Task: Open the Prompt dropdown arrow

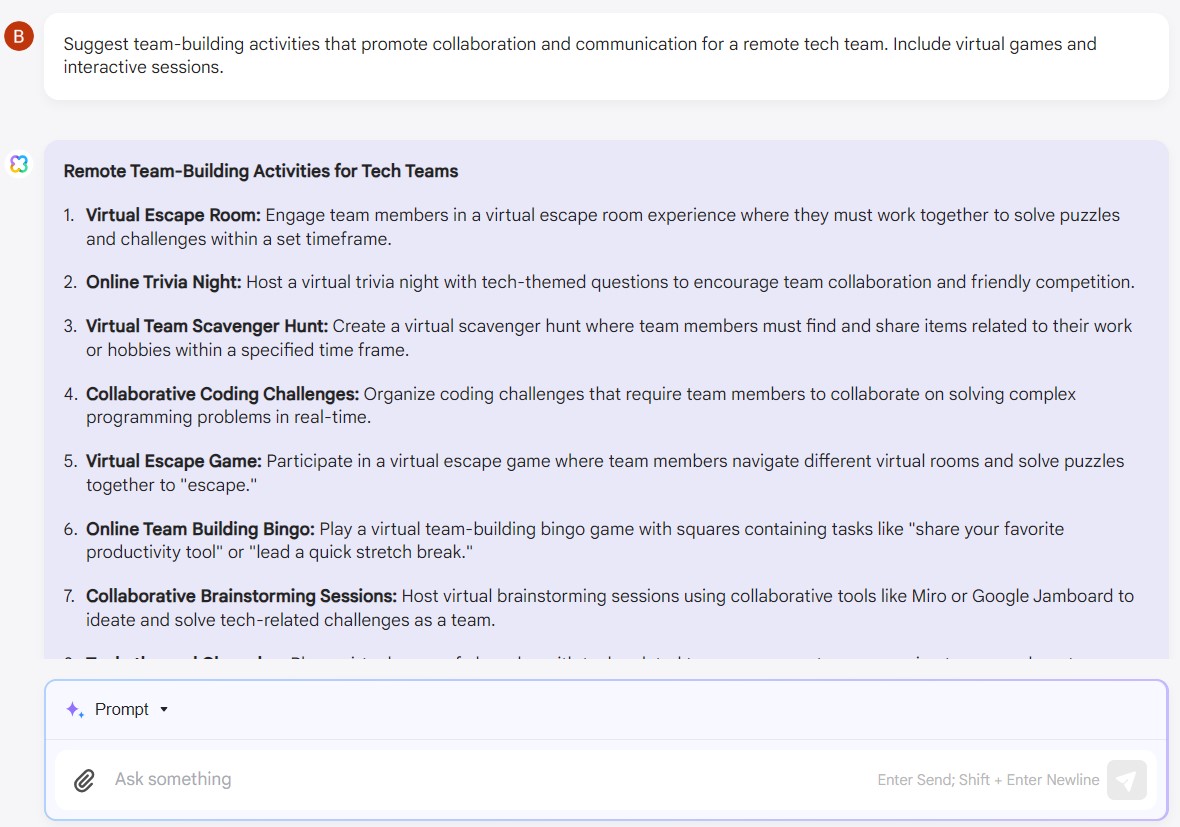Action: 164,710
